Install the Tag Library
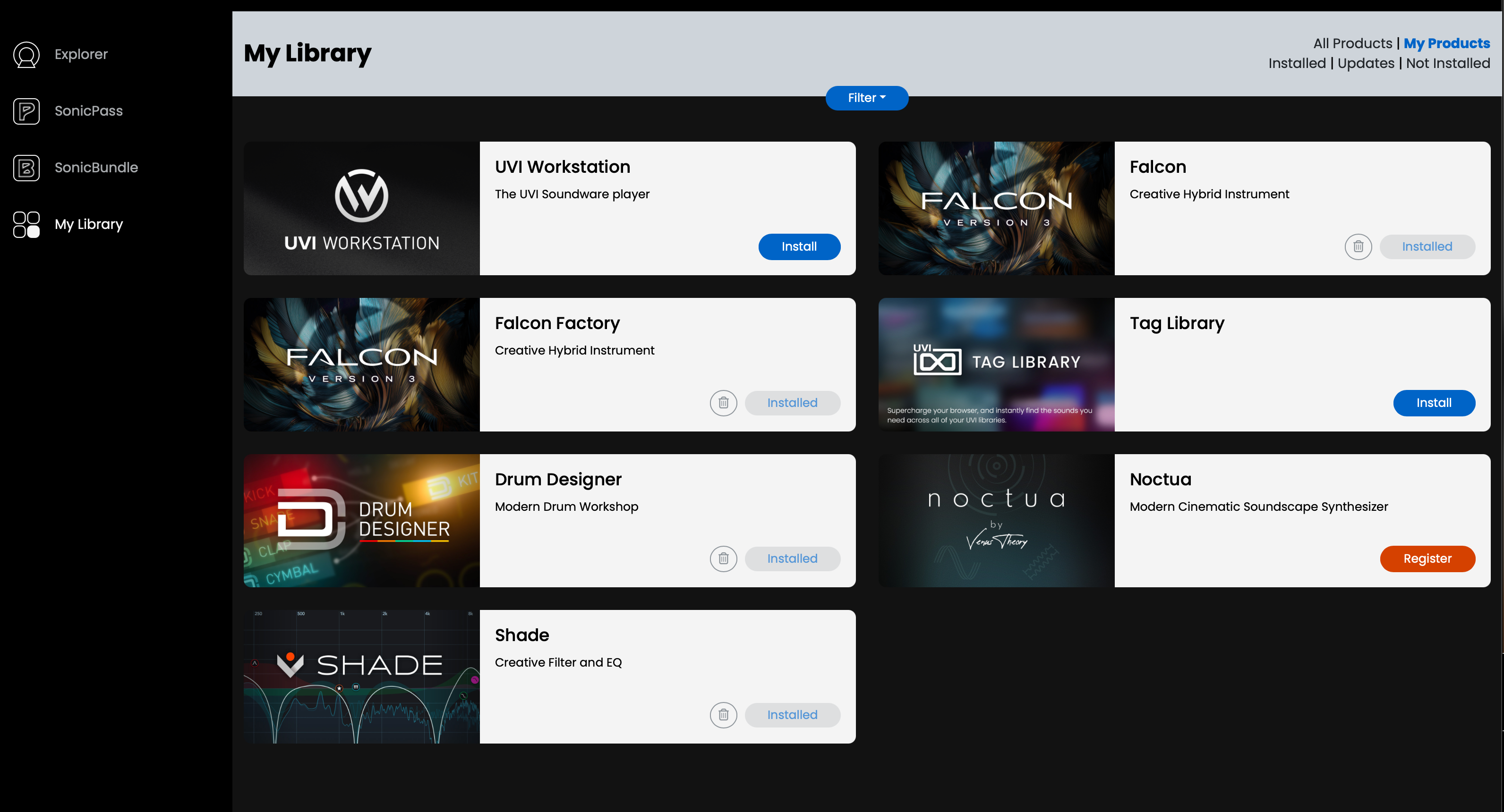This screenshot has width=1504, height=812. tap(1434, 403)
